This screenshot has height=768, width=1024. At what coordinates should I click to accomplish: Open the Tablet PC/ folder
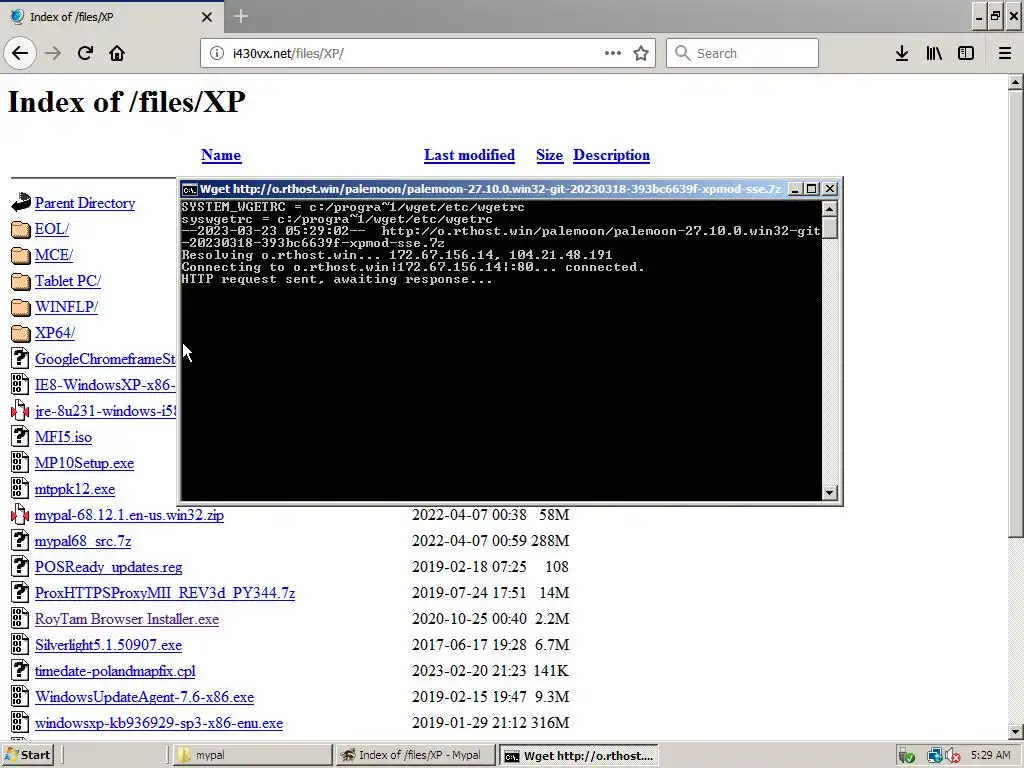68,281
